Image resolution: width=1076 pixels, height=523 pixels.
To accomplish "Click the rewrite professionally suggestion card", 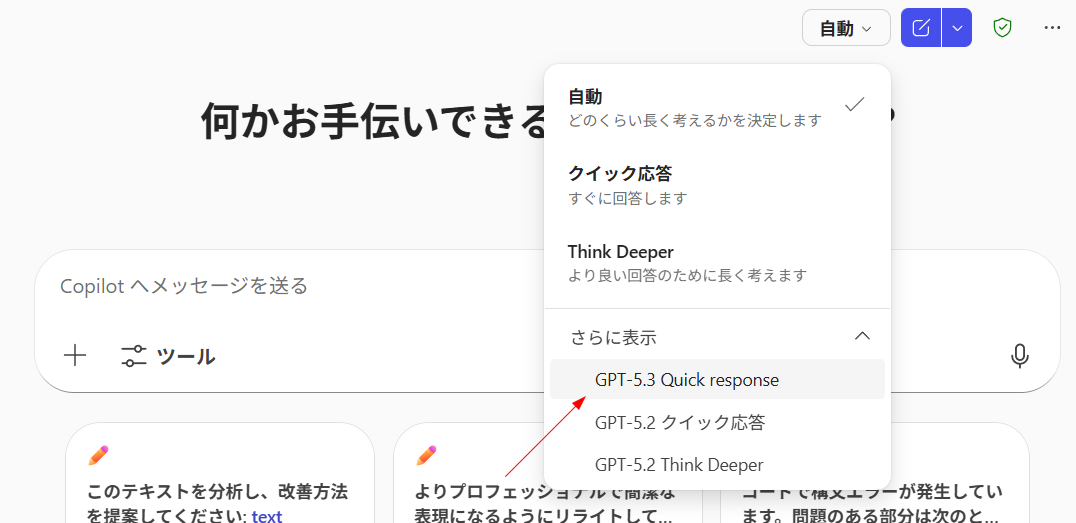I will pos(470,500).
